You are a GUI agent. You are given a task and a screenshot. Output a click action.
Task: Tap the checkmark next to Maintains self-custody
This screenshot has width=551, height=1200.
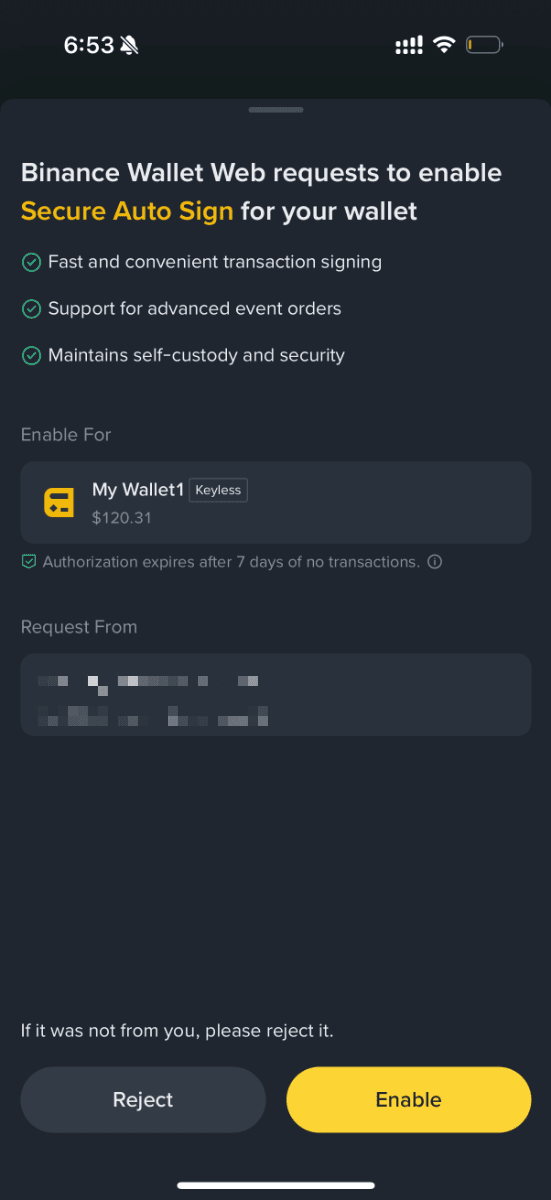click(31, 355)
